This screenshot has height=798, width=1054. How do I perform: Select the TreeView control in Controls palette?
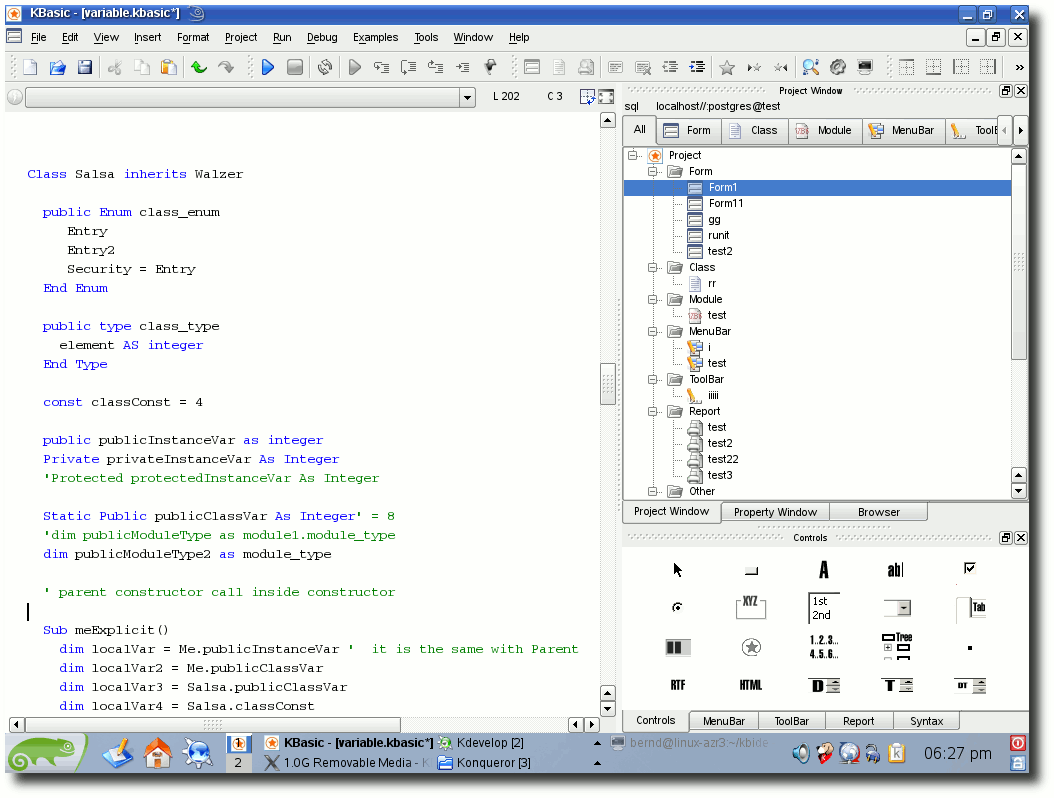[897, 646]
